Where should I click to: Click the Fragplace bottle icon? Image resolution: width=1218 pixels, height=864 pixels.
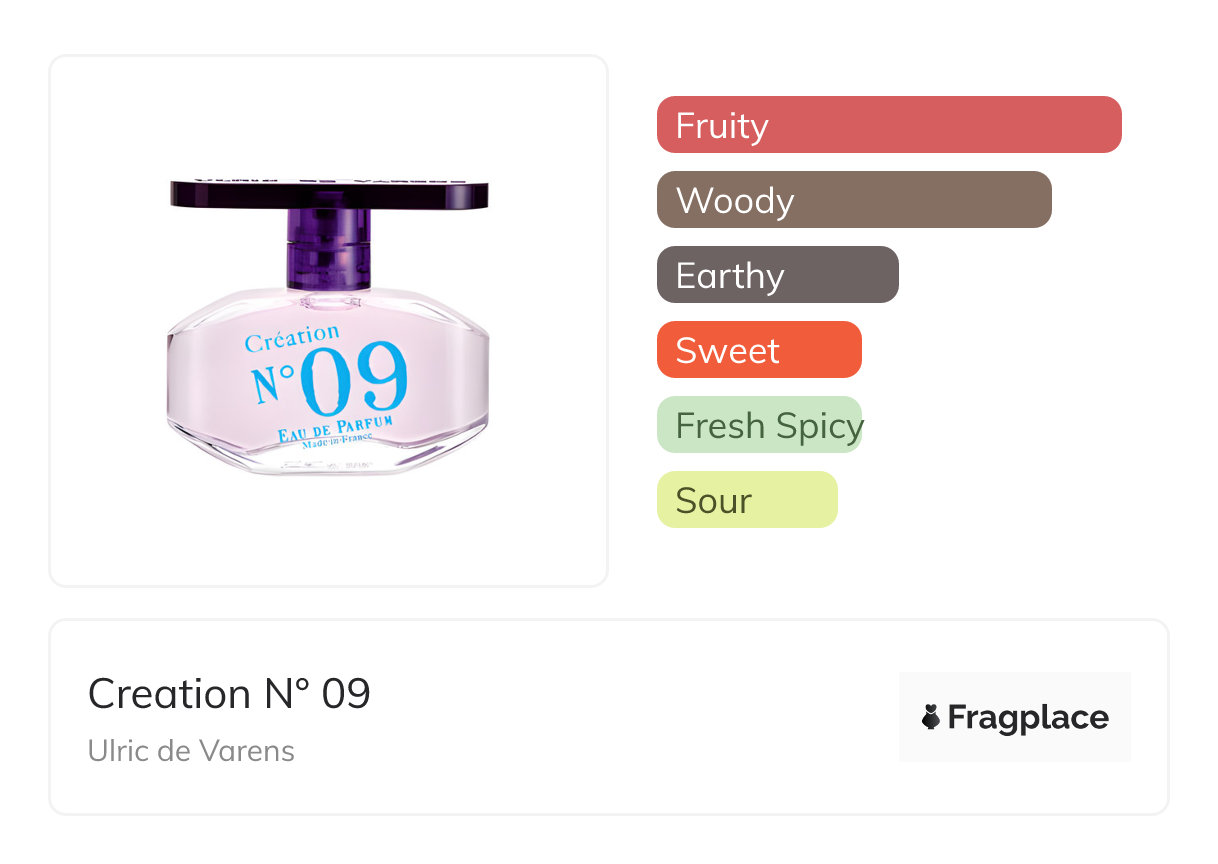click(931, 717)
